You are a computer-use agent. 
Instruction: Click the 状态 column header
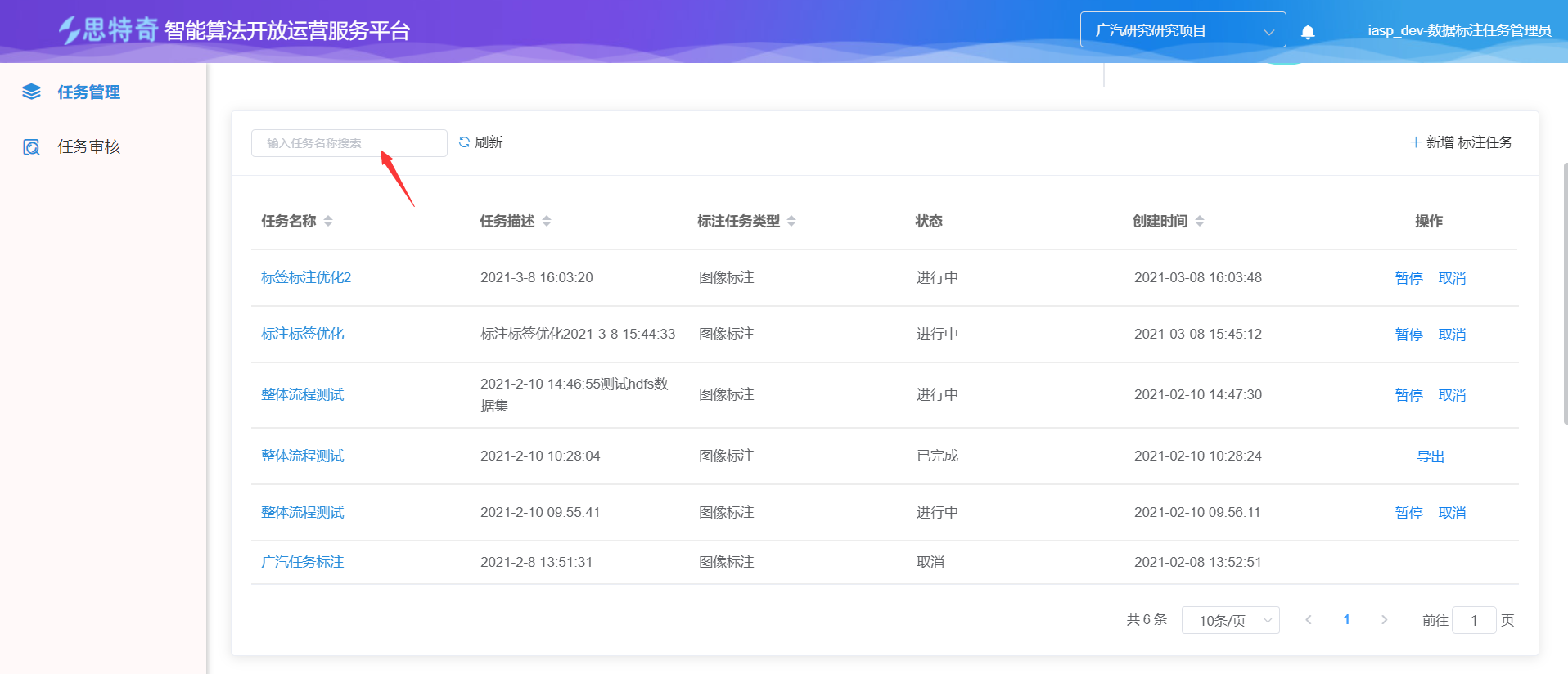coord(929,221)
